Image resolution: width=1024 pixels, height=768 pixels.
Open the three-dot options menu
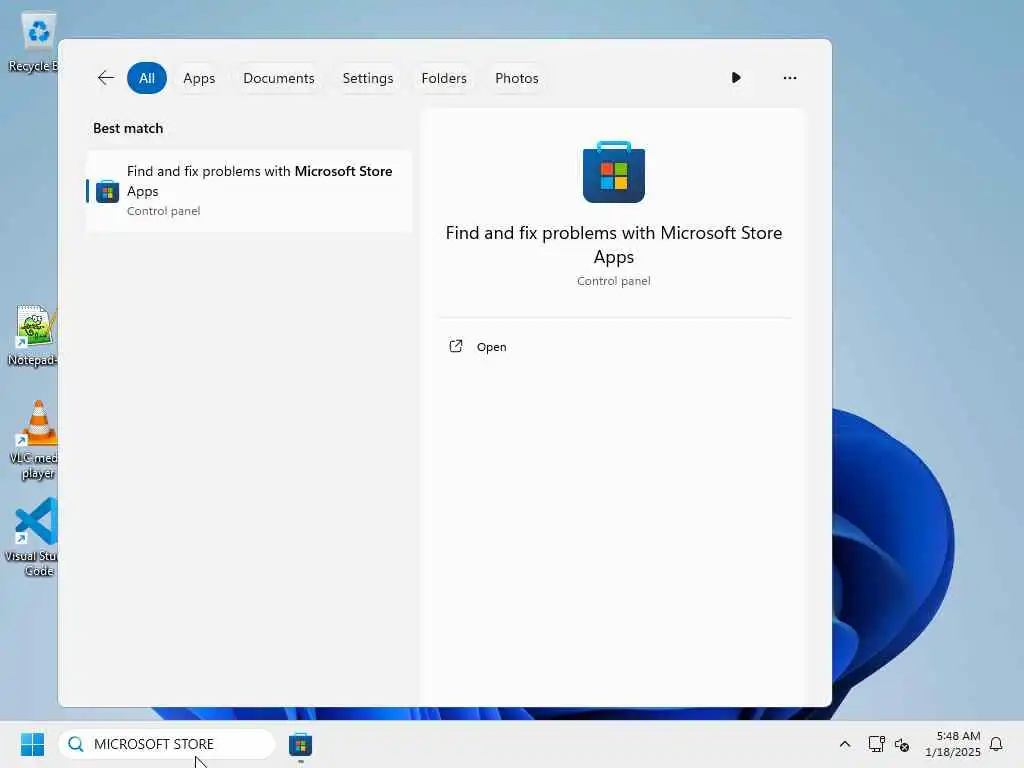click(x=790, y=78)
